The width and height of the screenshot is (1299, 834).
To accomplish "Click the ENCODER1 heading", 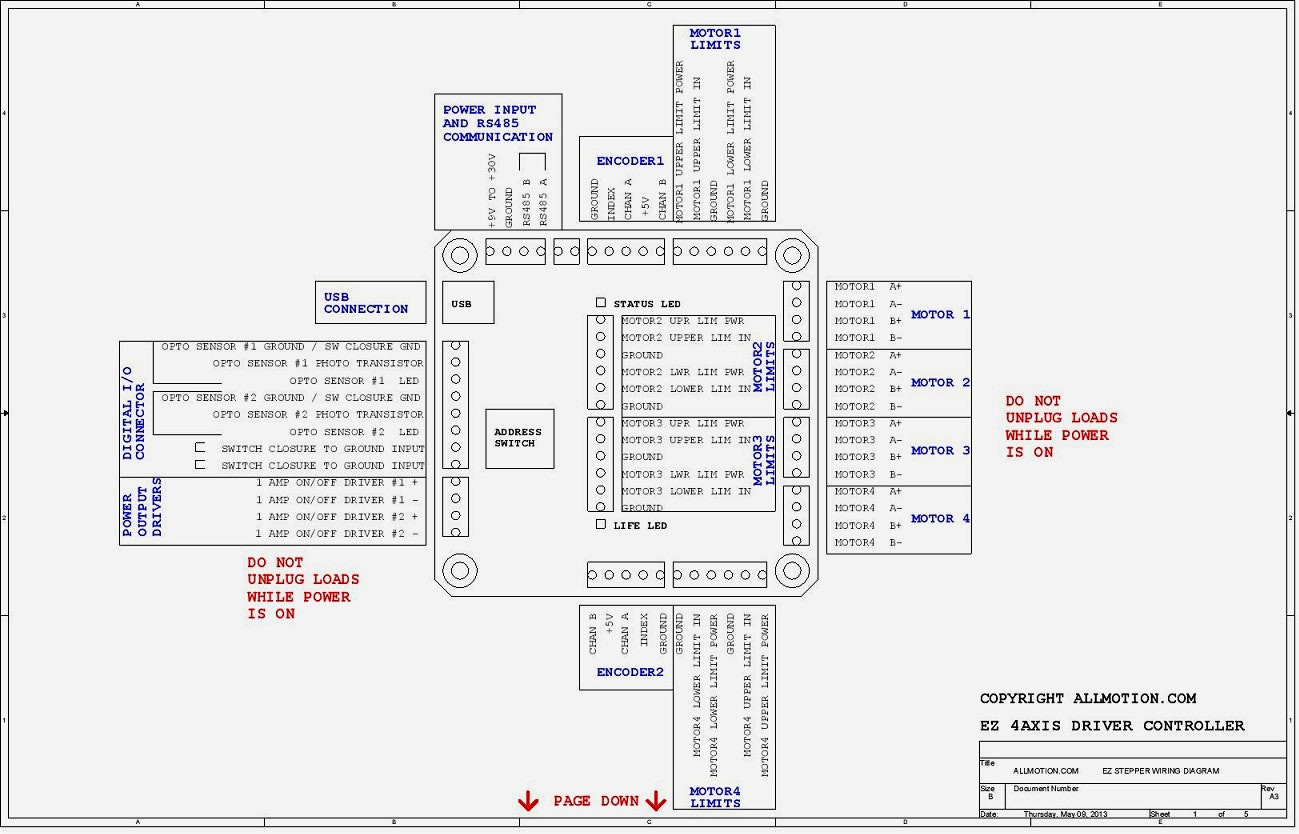I will tap(630, 161).
